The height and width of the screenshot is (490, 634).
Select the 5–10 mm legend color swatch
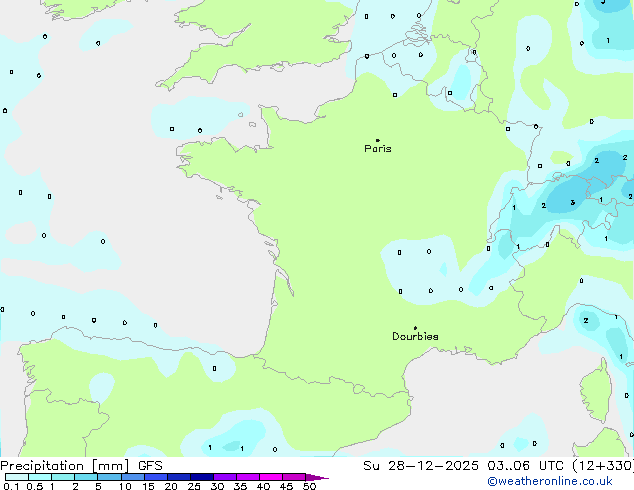point(109,477)
